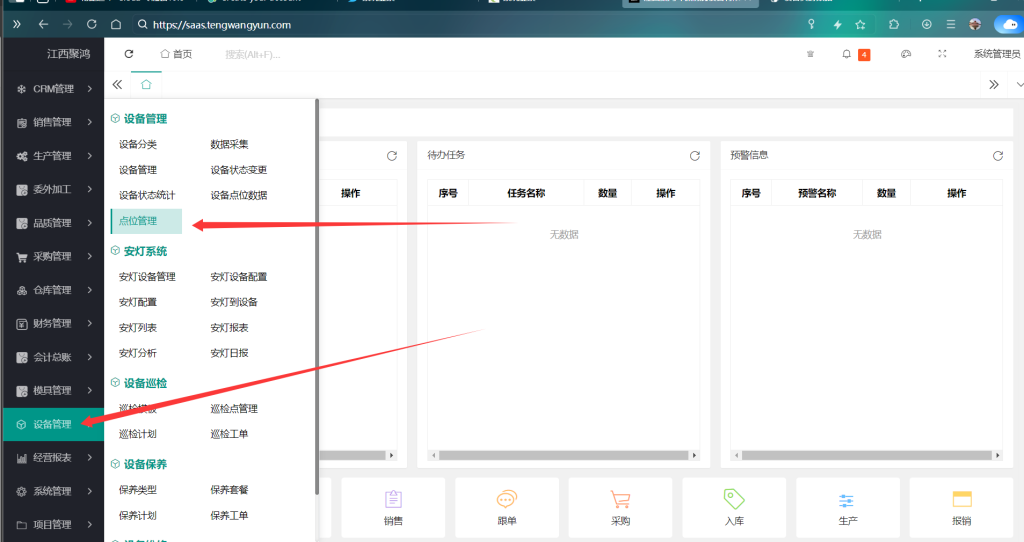Click the 待办任务 table horizontal scrollbar

(x=563, y=456)
